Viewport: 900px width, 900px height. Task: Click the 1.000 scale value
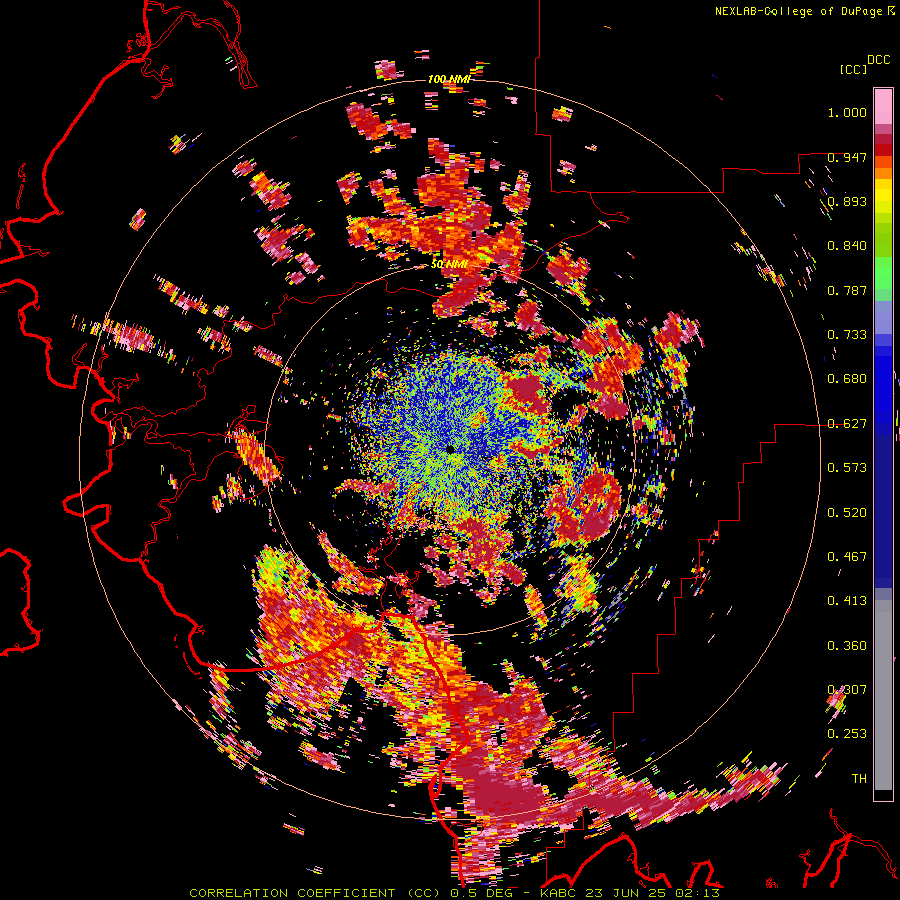pos(847,112)
